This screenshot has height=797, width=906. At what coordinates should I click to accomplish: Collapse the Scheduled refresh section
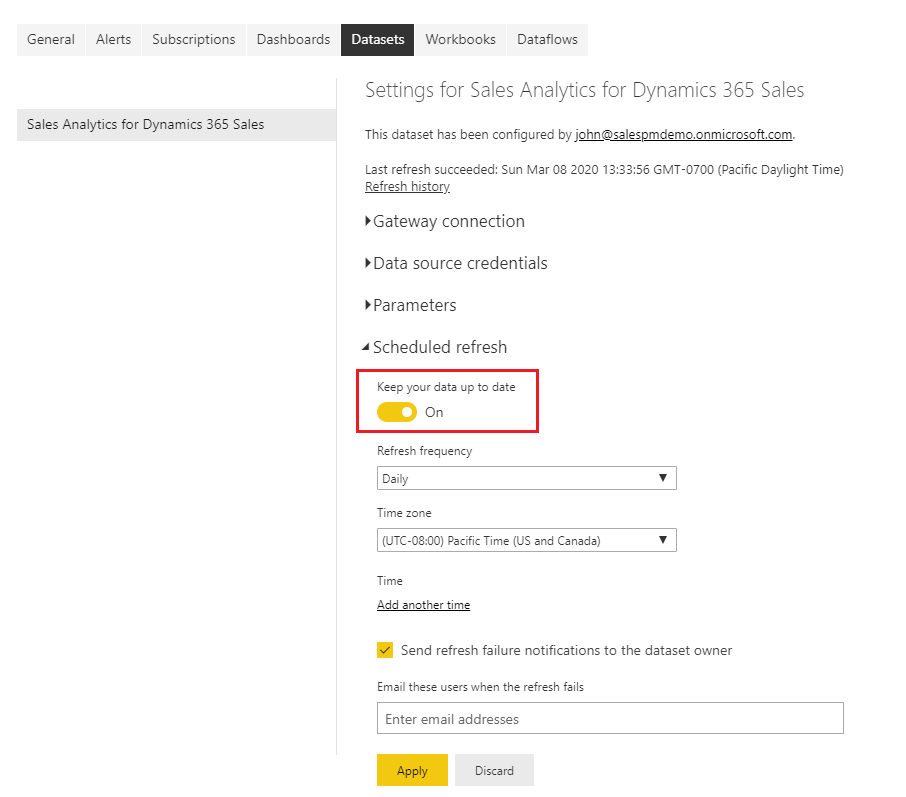(x=435, y=347)
